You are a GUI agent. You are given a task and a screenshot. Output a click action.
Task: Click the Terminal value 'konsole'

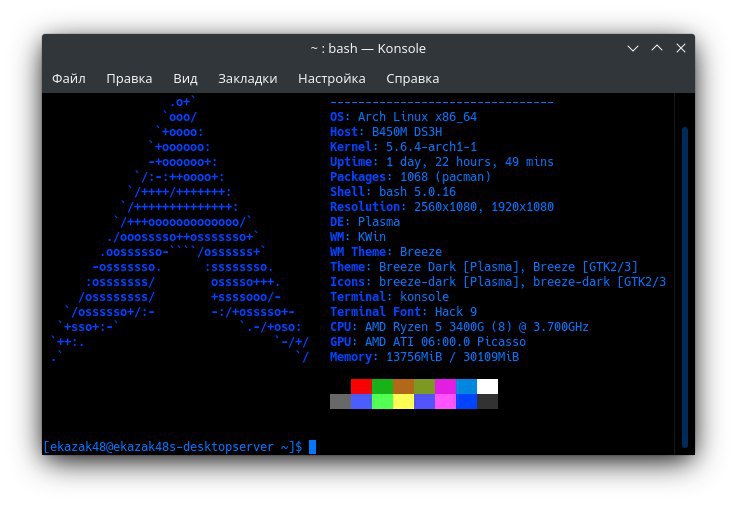(x=424, y=297)
